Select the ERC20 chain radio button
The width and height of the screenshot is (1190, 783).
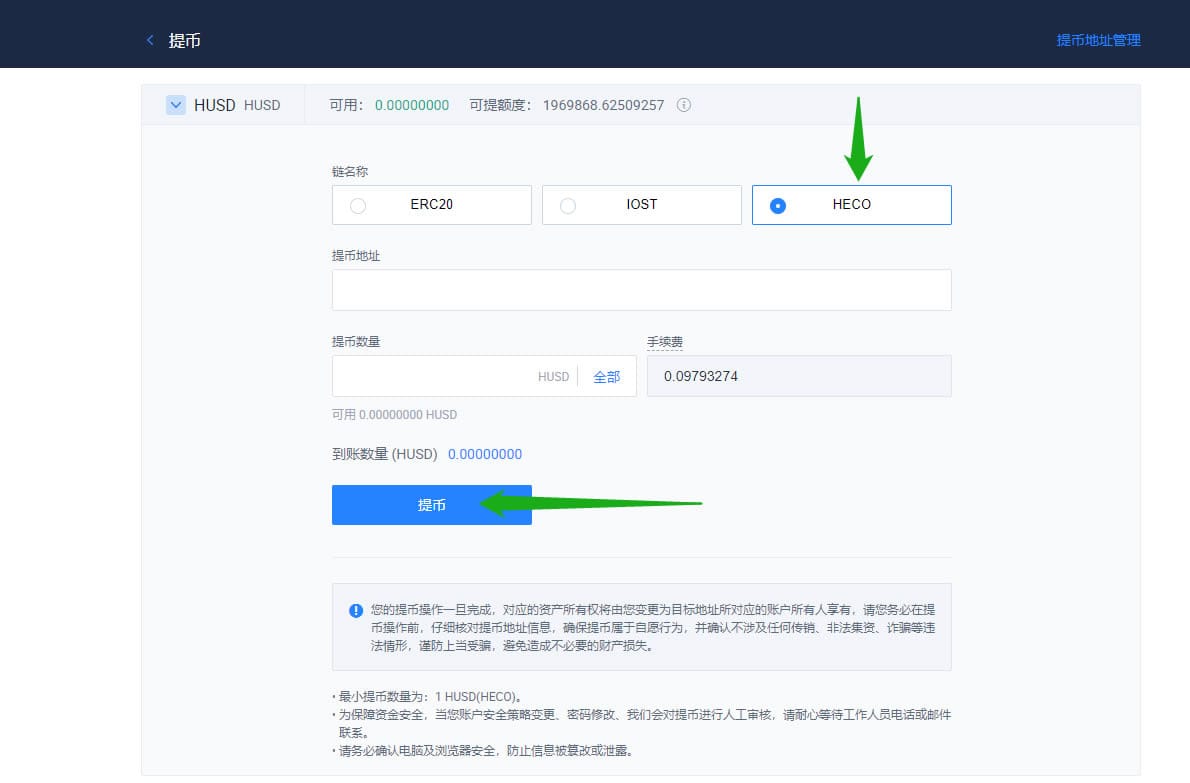point(358,205)
